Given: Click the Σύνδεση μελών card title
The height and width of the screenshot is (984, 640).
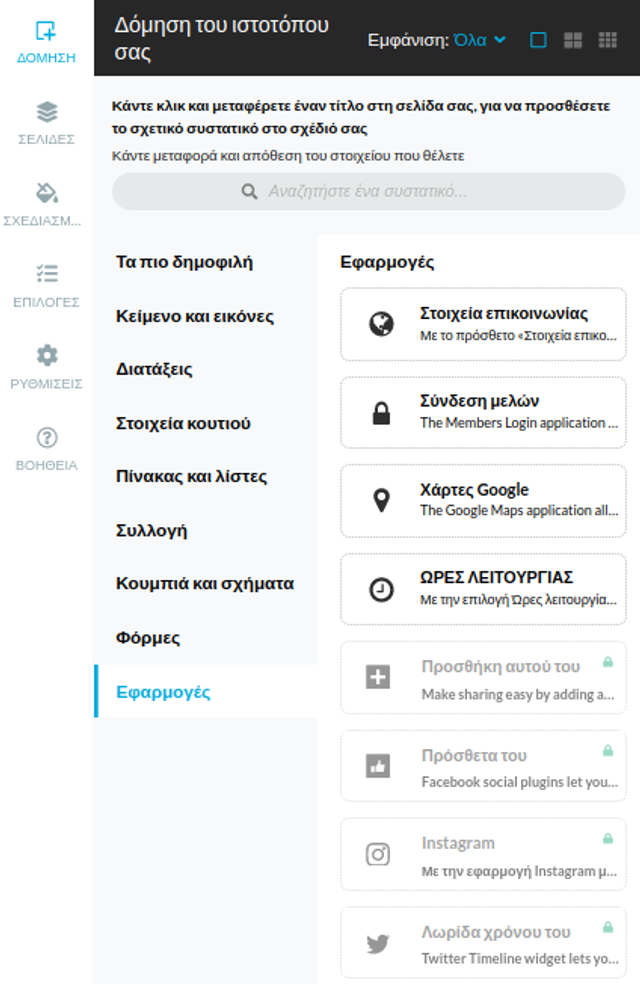Looking at the screenshot, I should [479, 401].
